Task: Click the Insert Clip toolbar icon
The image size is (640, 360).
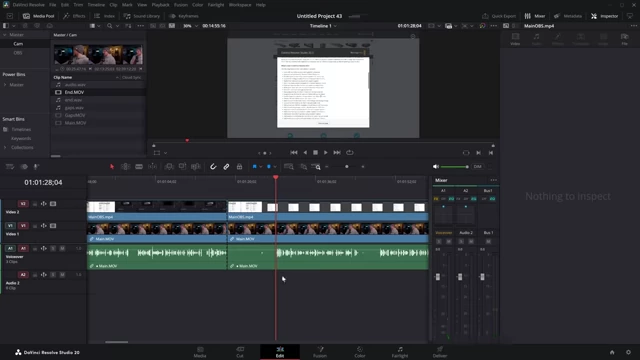Action: pyautogui.click(x=169, y=167)
